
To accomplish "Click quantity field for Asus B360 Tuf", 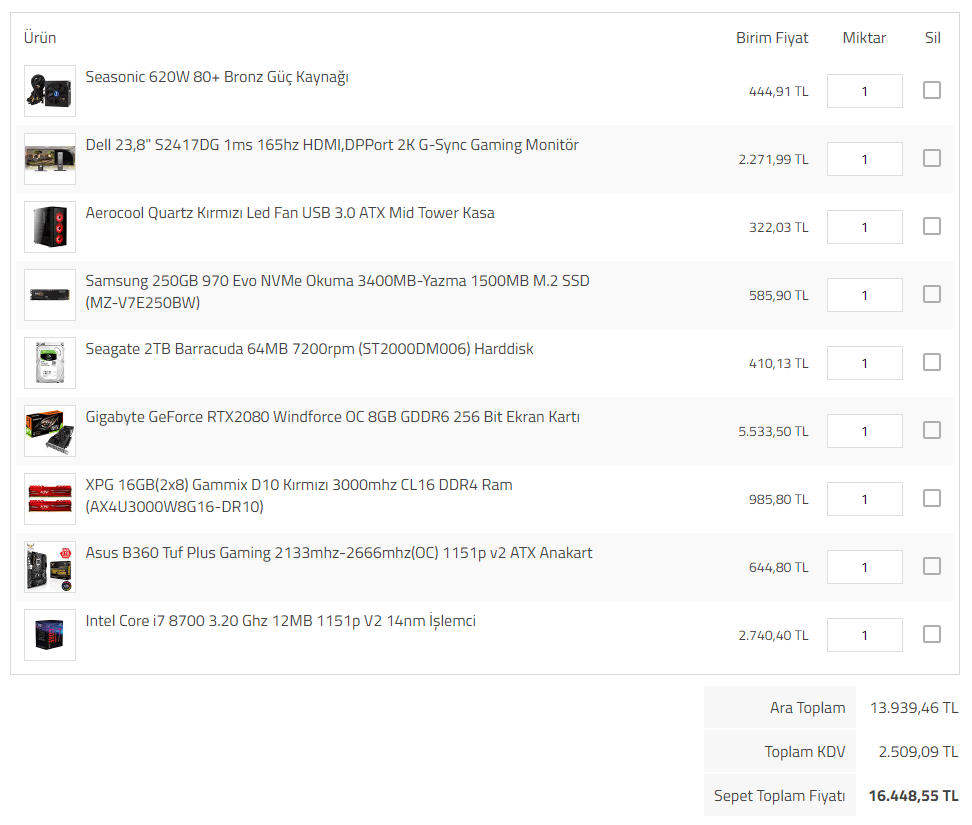I will [x=864, y=567].
